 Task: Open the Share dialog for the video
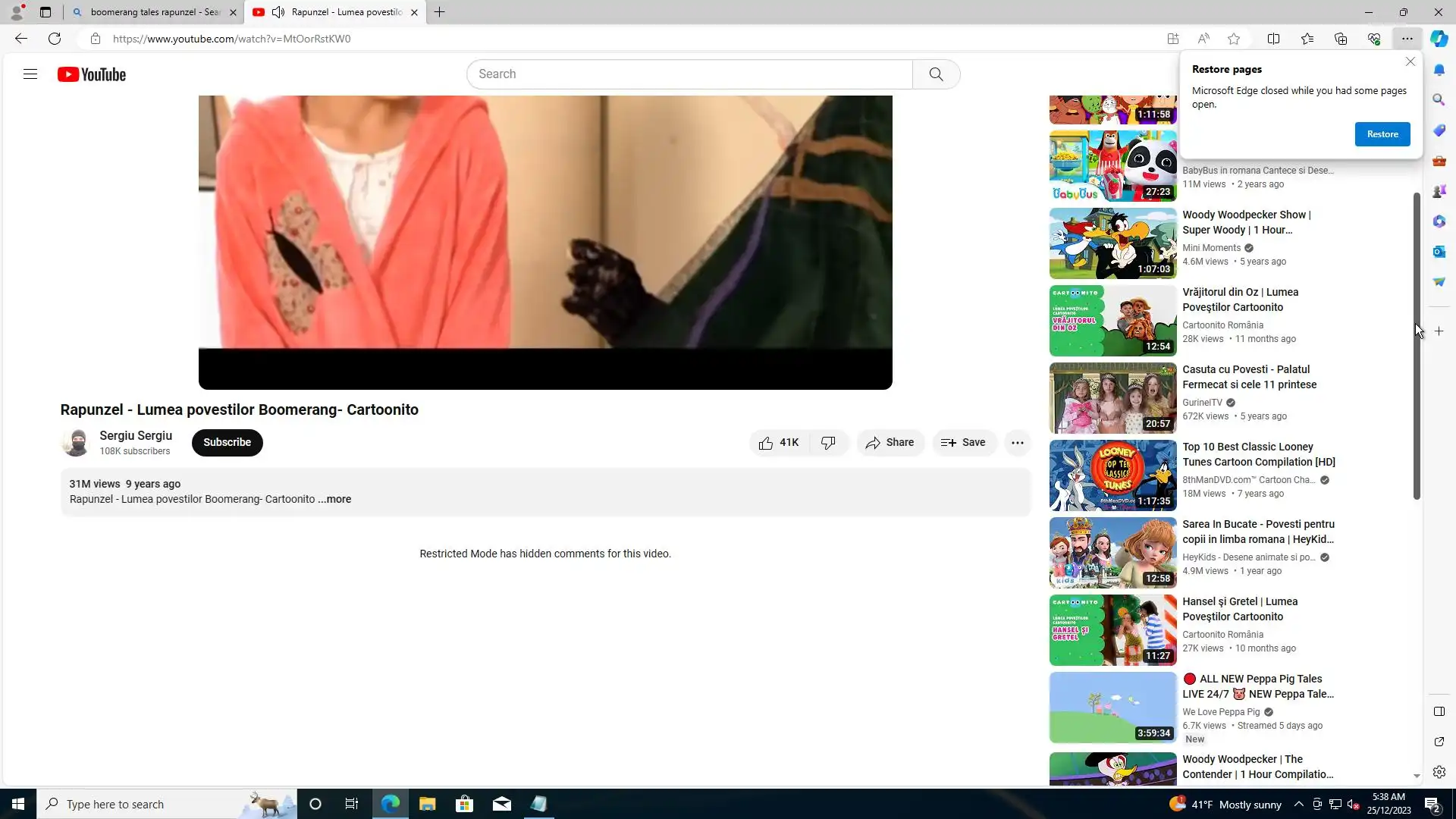point(890,443)
